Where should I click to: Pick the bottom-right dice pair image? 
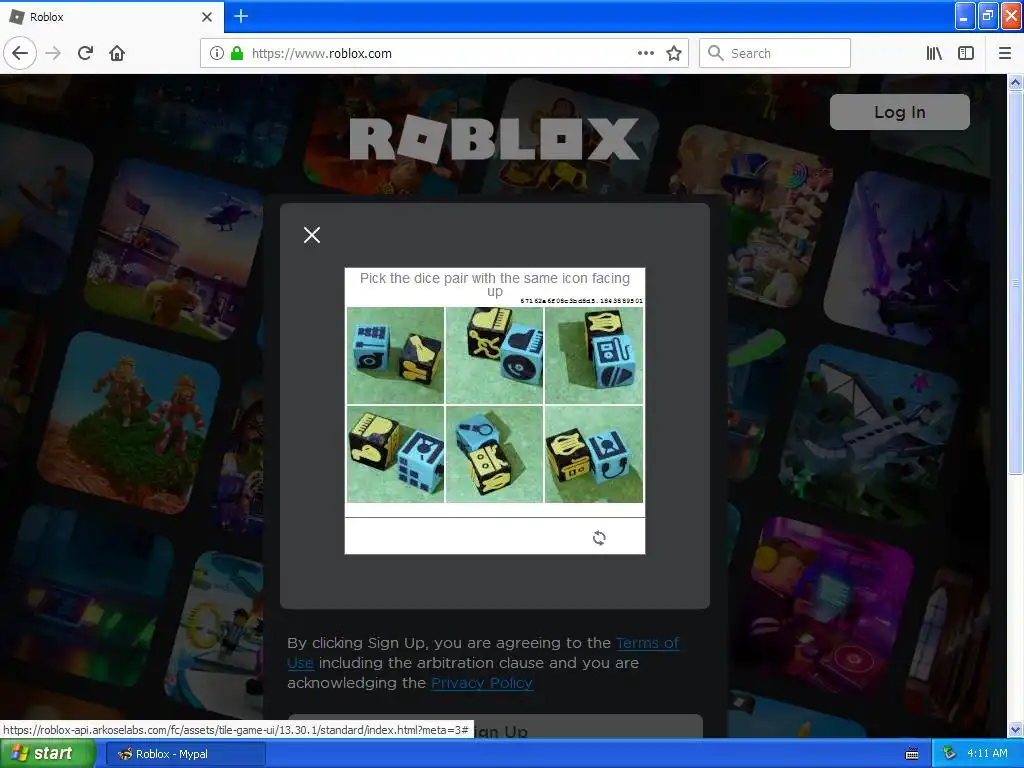[x=594, y=454]
